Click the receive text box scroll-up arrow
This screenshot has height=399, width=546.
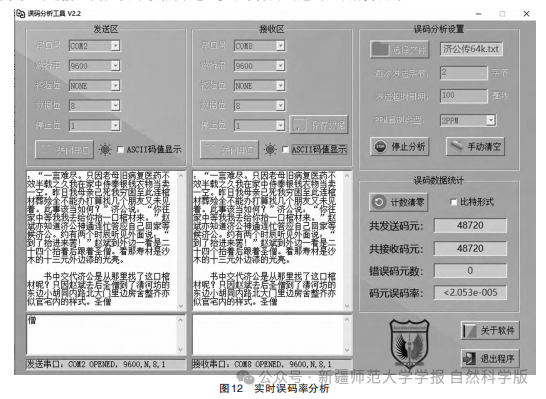[x=347, y=176]
